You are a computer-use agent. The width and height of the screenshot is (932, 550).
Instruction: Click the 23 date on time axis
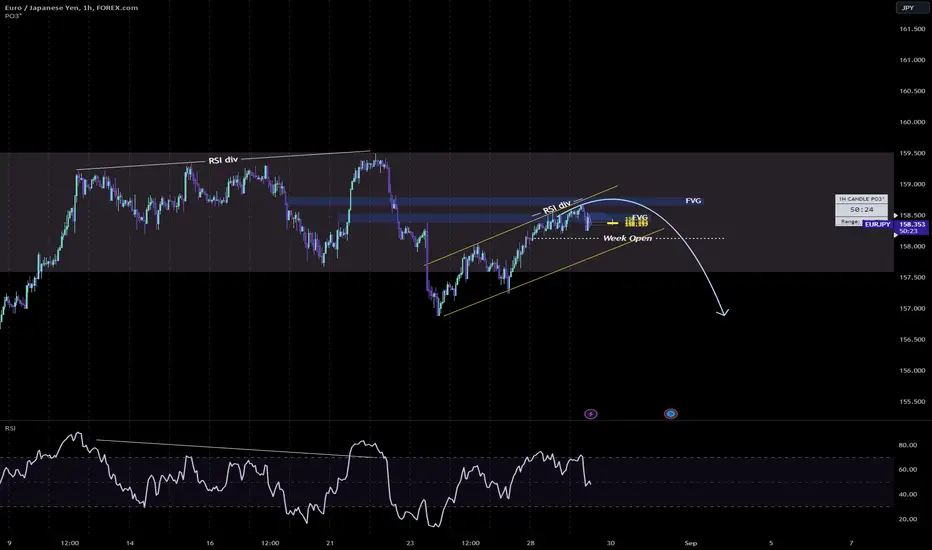[410, 543]
